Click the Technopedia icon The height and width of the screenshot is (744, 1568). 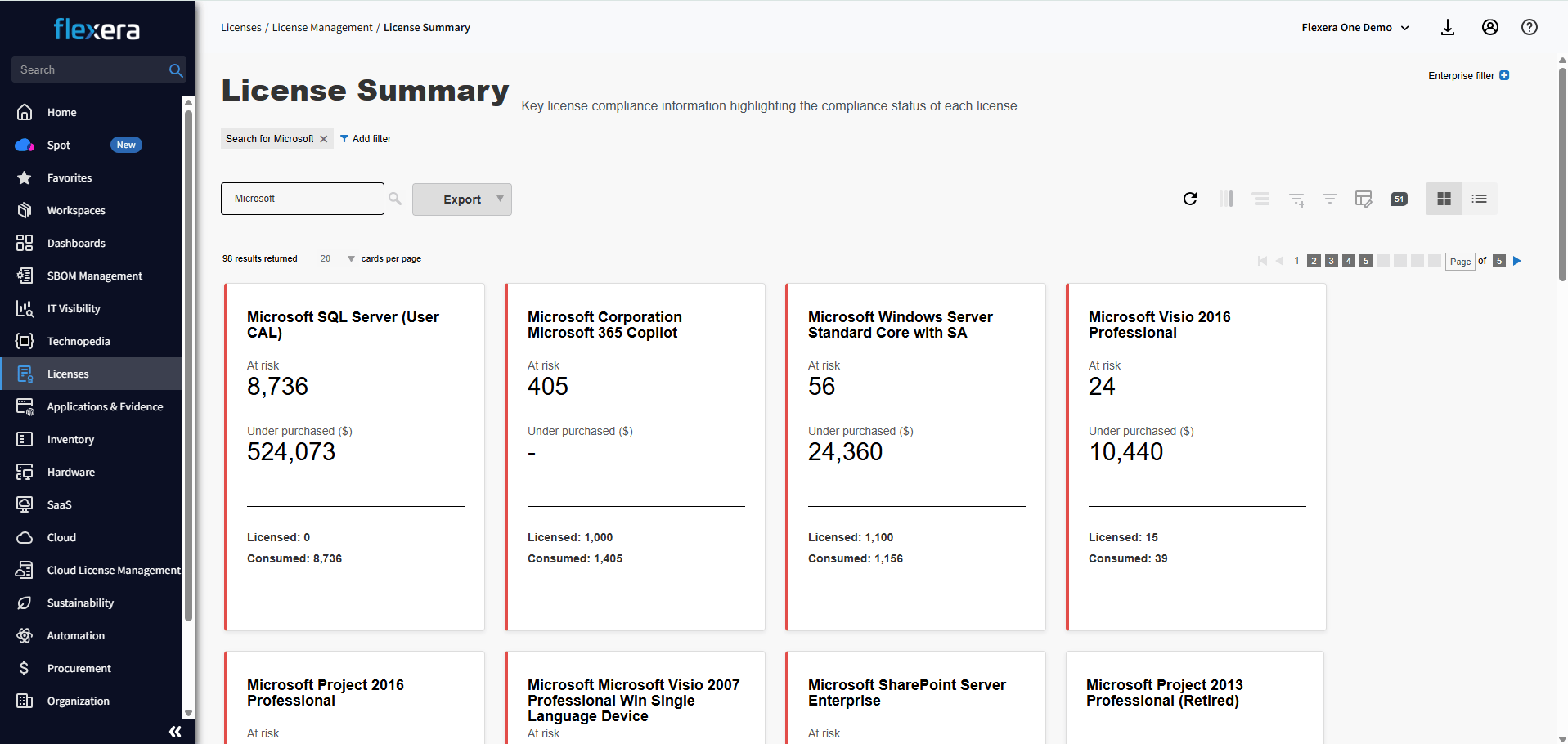25,341
